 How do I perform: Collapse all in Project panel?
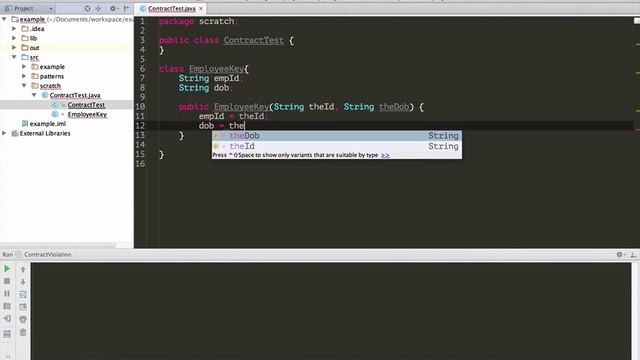(x=98, y=8)
